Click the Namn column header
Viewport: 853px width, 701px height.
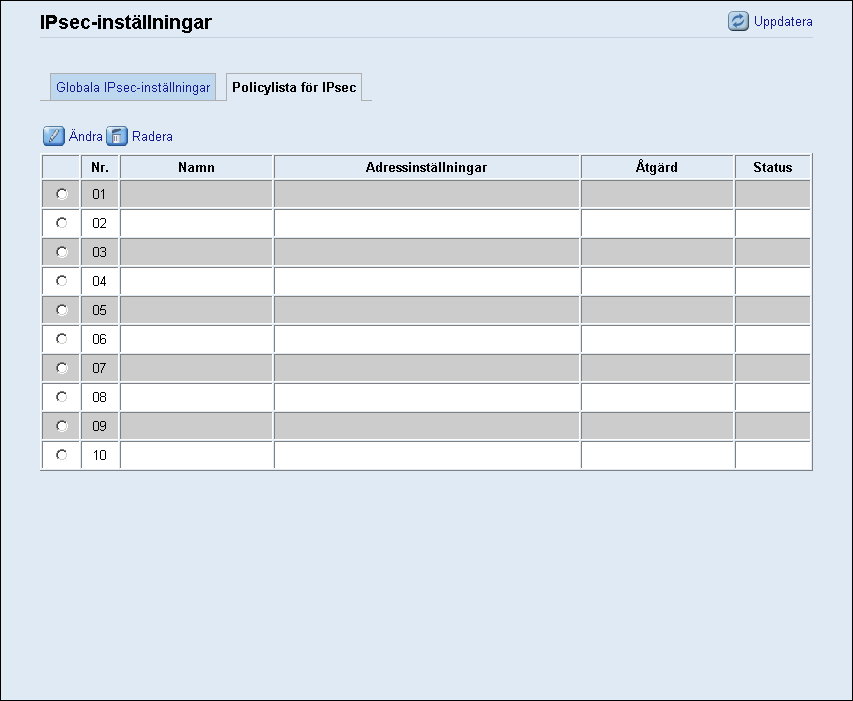tap(196, 167)
